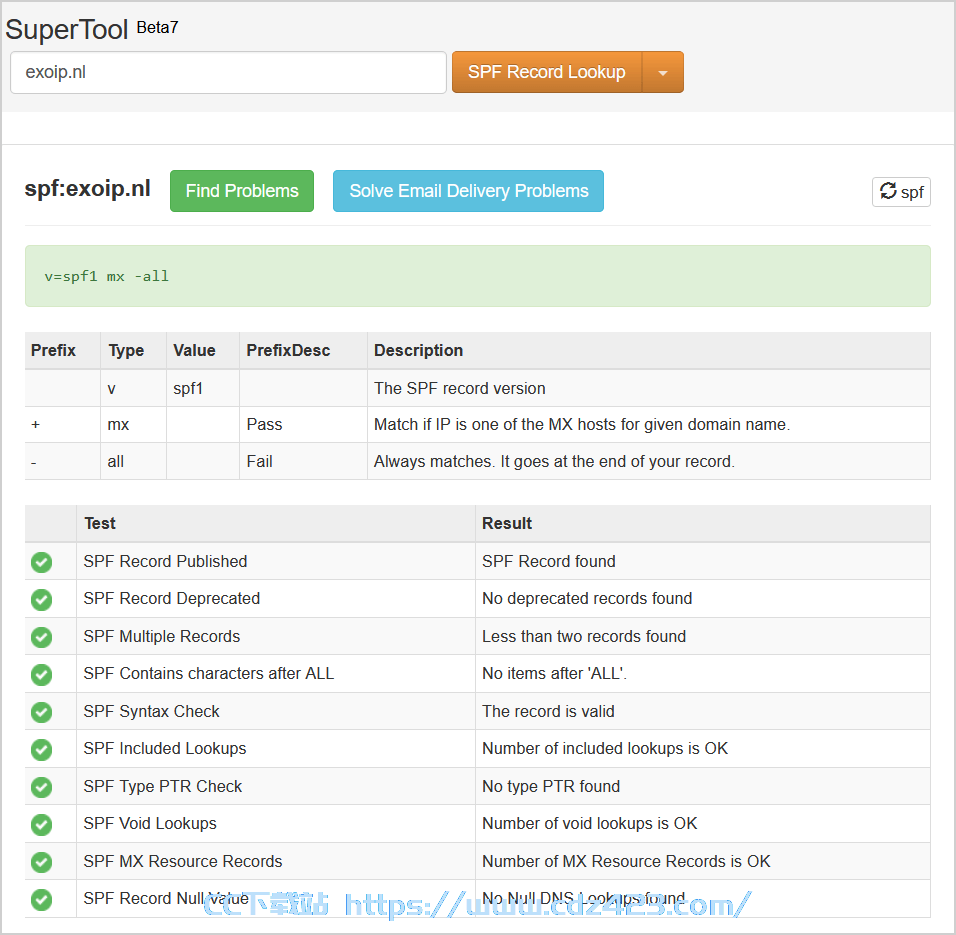Click the SPF Included Lookups test name

point(165,748)
